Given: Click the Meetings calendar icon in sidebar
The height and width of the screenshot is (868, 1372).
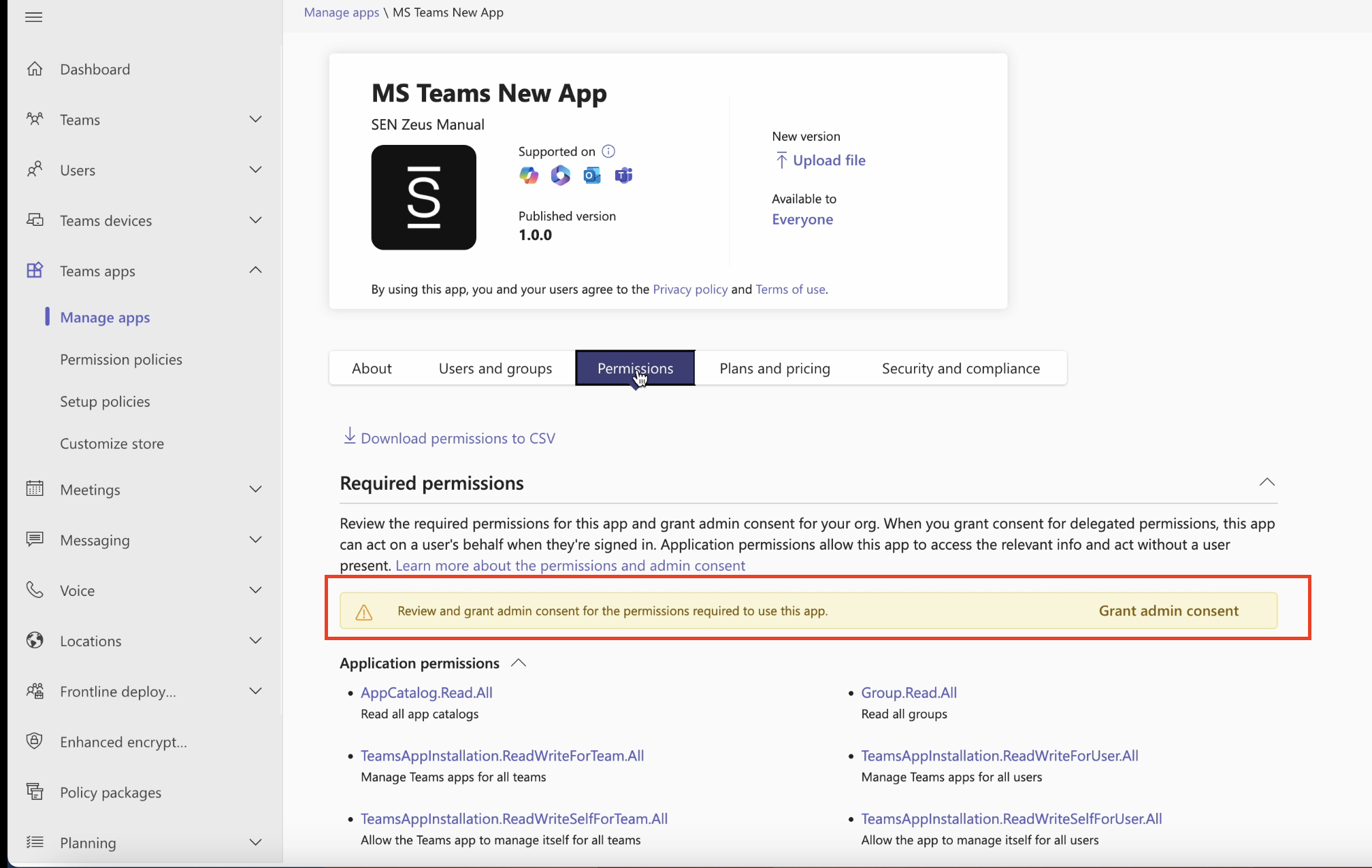Looking at the screenshot, I should tap(34, 489).
